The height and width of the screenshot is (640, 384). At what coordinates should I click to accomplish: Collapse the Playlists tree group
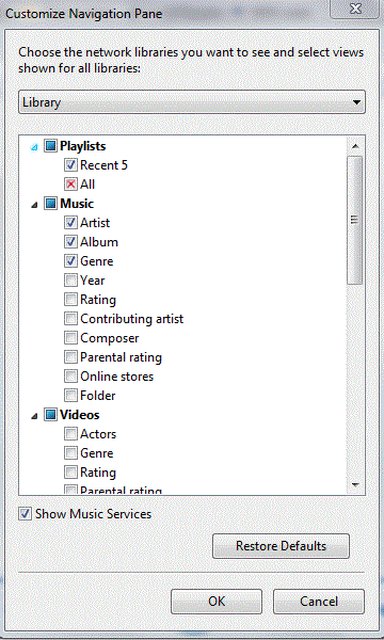[x=35, y=147]
